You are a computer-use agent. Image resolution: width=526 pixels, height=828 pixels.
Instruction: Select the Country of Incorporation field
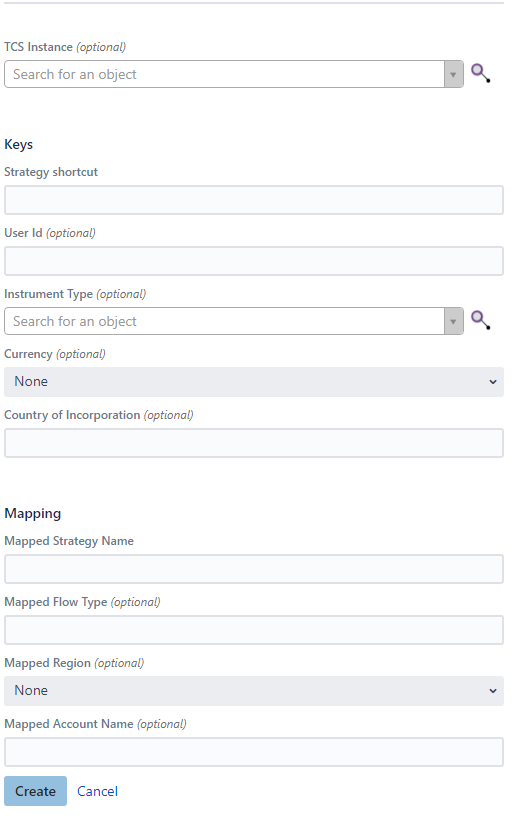254,443
